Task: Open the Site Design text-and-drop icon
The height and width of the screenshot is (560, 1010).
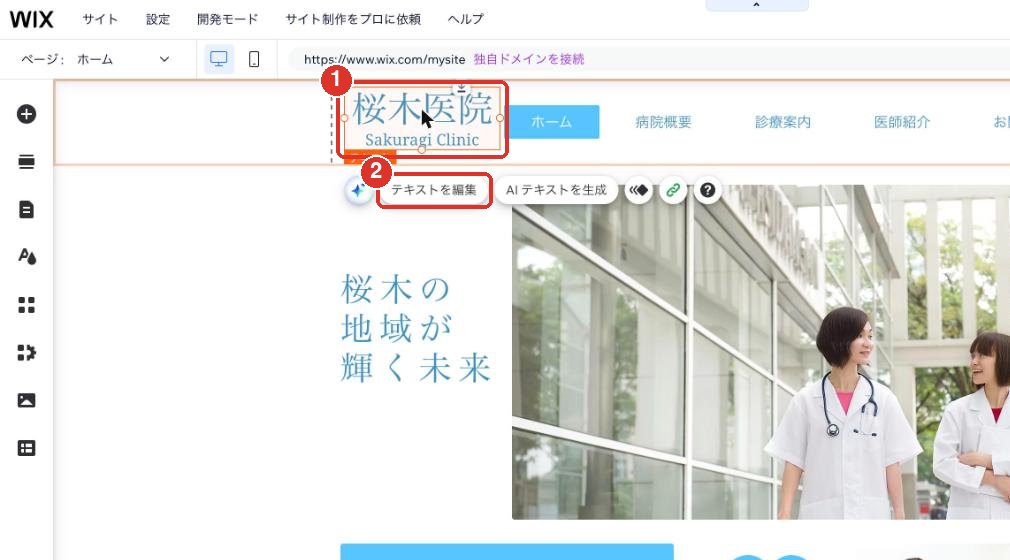Action: pyautogui.click(x=26, y=256)
